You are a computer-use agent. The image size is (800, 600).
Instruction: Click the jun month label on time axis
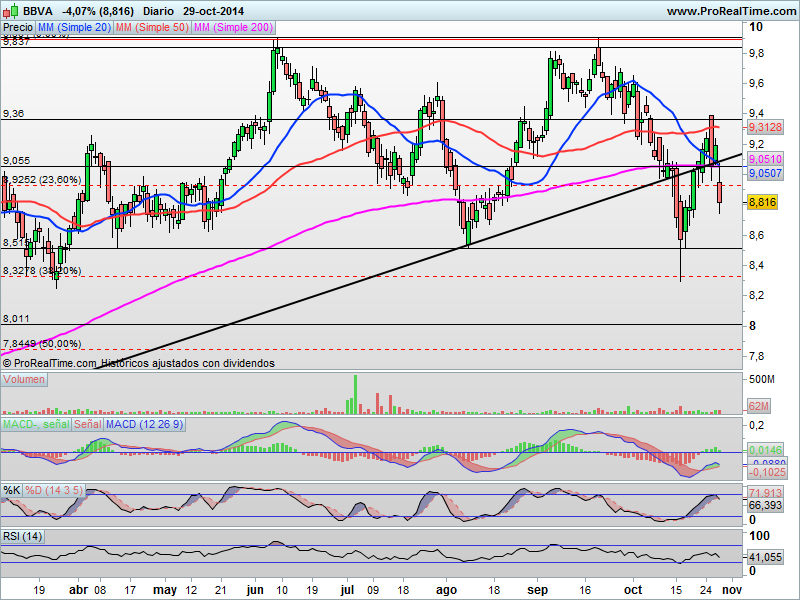(254, 590)
